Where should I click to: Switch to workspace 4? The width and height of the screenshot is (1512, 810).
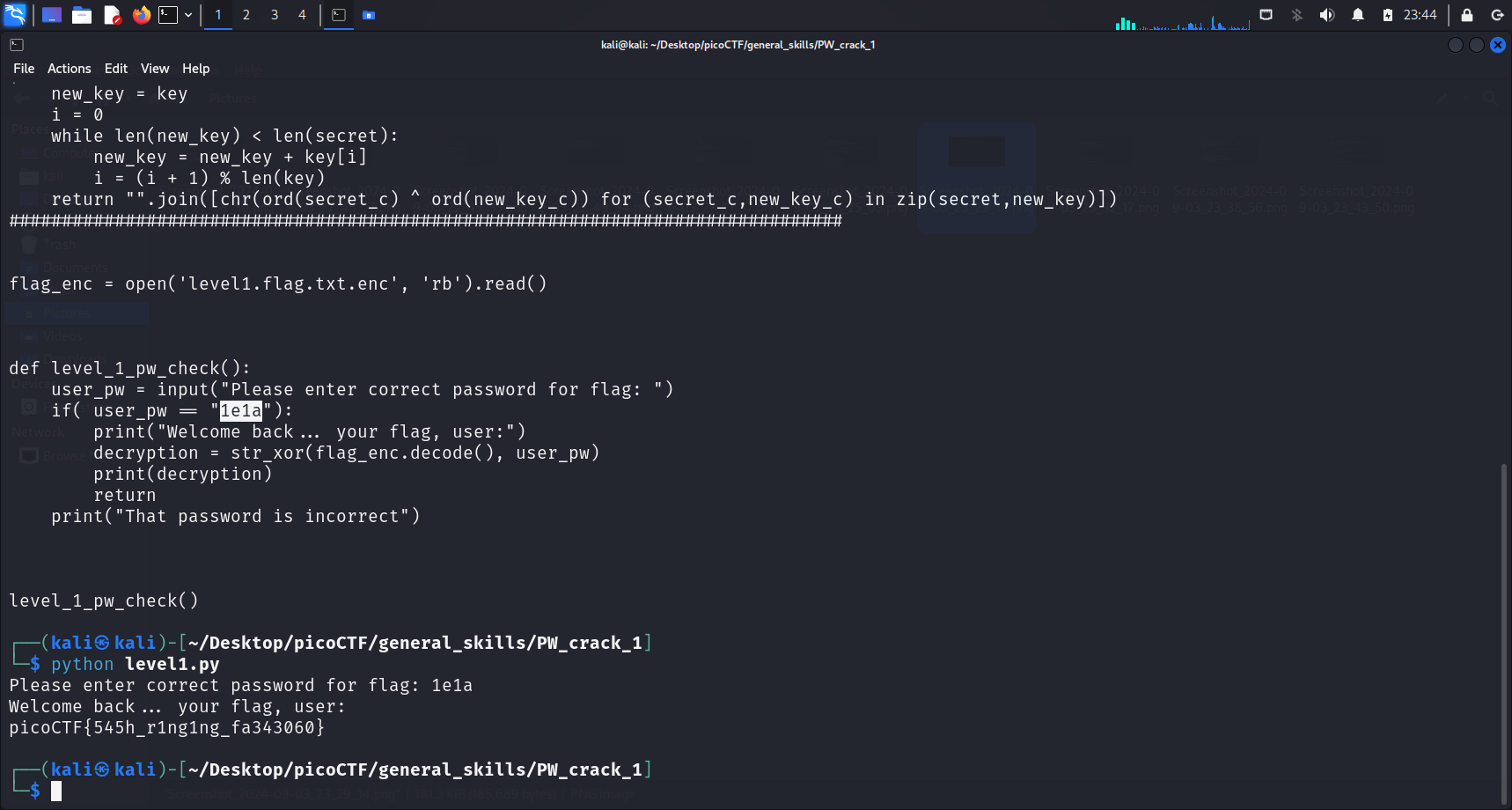coord(302,15)
